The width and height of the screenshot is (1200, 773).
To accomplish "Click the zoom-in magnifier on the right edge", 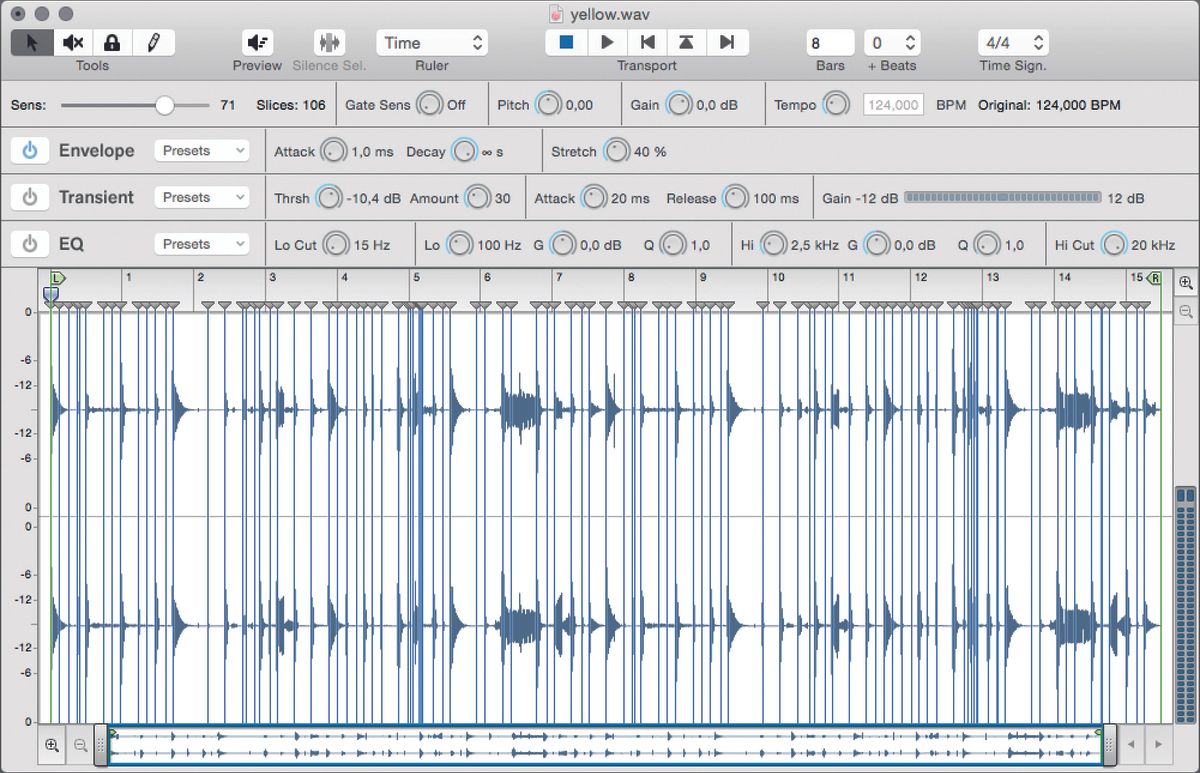I will click(x=1186, y=283).
